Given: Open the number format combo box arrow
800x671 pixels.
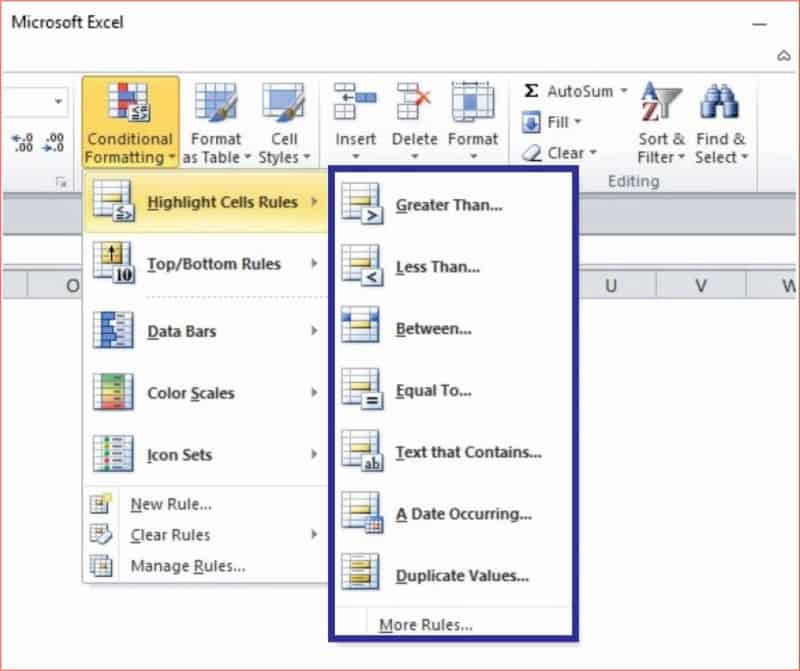Looking at the screenshot, I should point(59,101).
